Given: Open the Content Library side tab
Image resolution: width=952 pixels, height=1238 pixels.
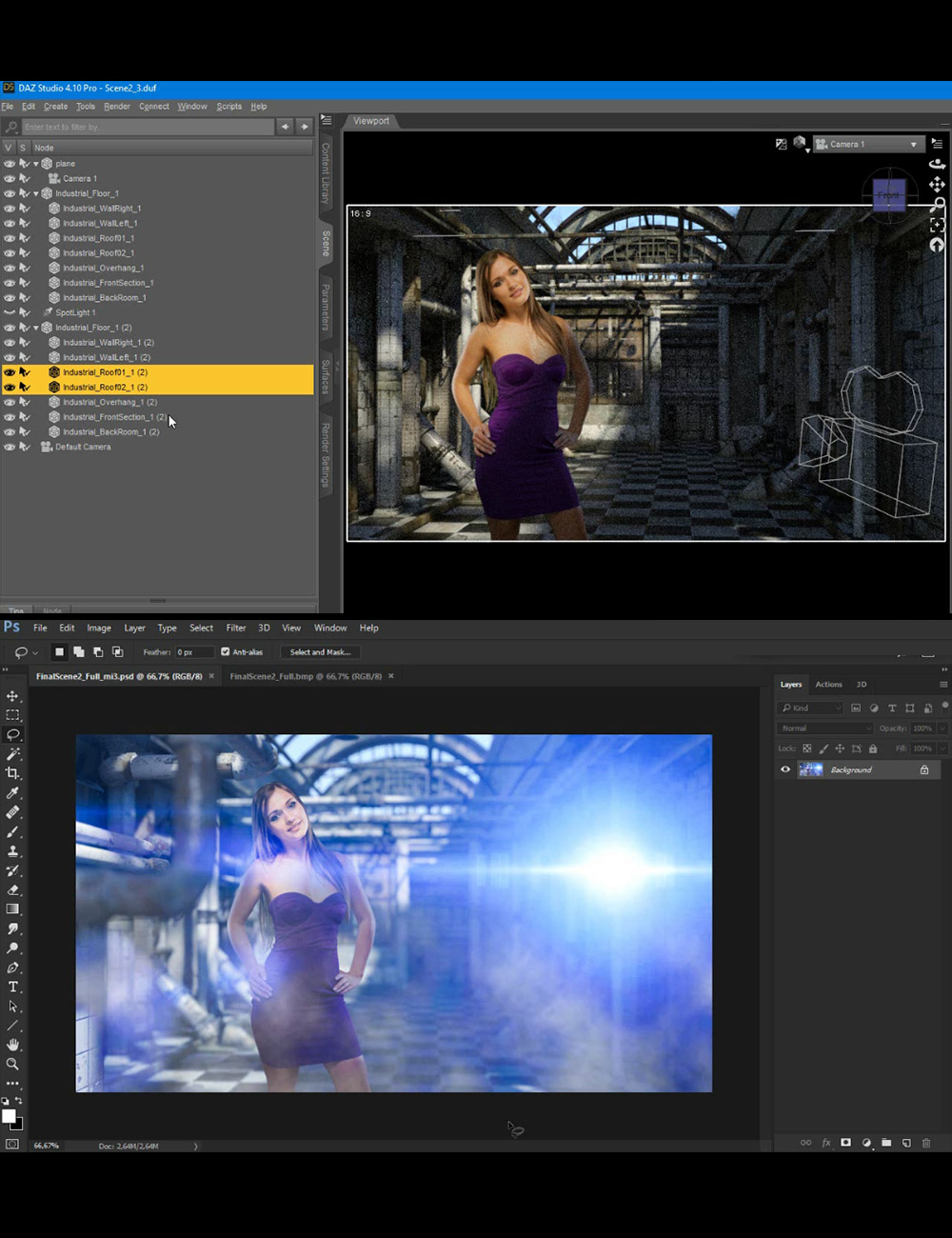Looking at the screenshot, I should point(326,173).
